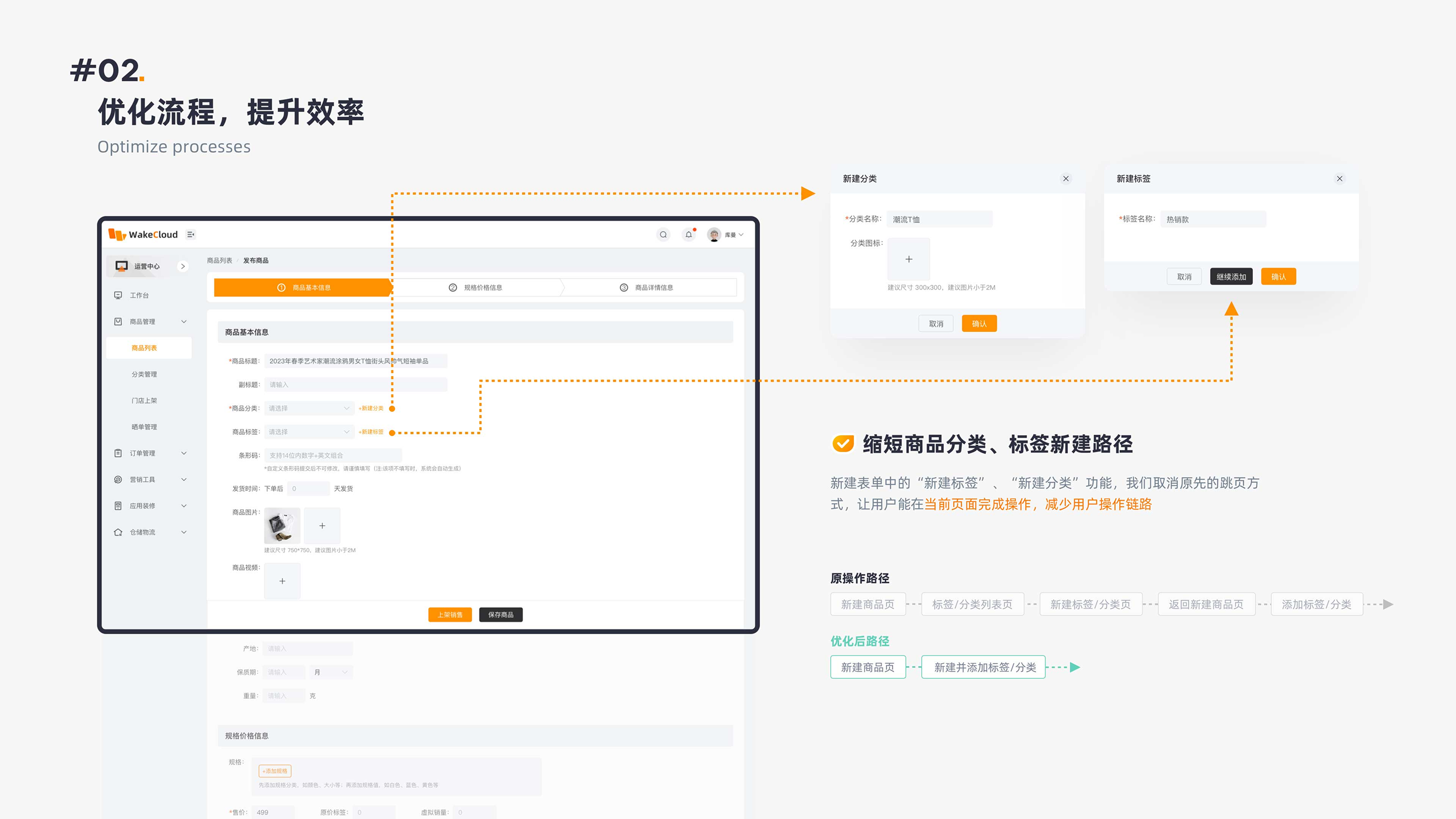Screen dimensions: 1456x819
Task: Click plus to add product image
Action: point(322,526)
